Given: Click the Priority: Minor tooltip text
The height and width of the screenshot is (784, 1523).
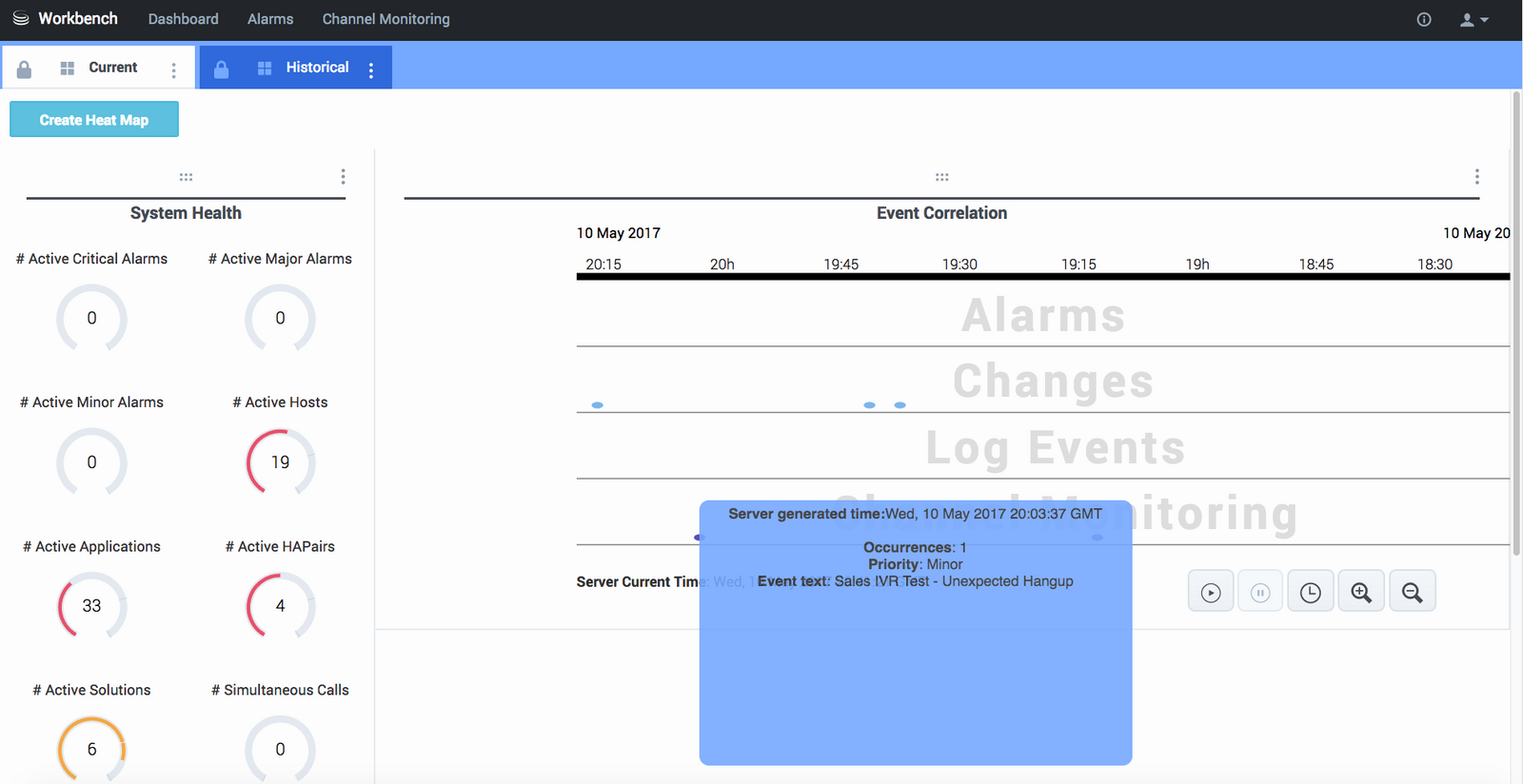Looking at the screenshot, I should [916, 564].
